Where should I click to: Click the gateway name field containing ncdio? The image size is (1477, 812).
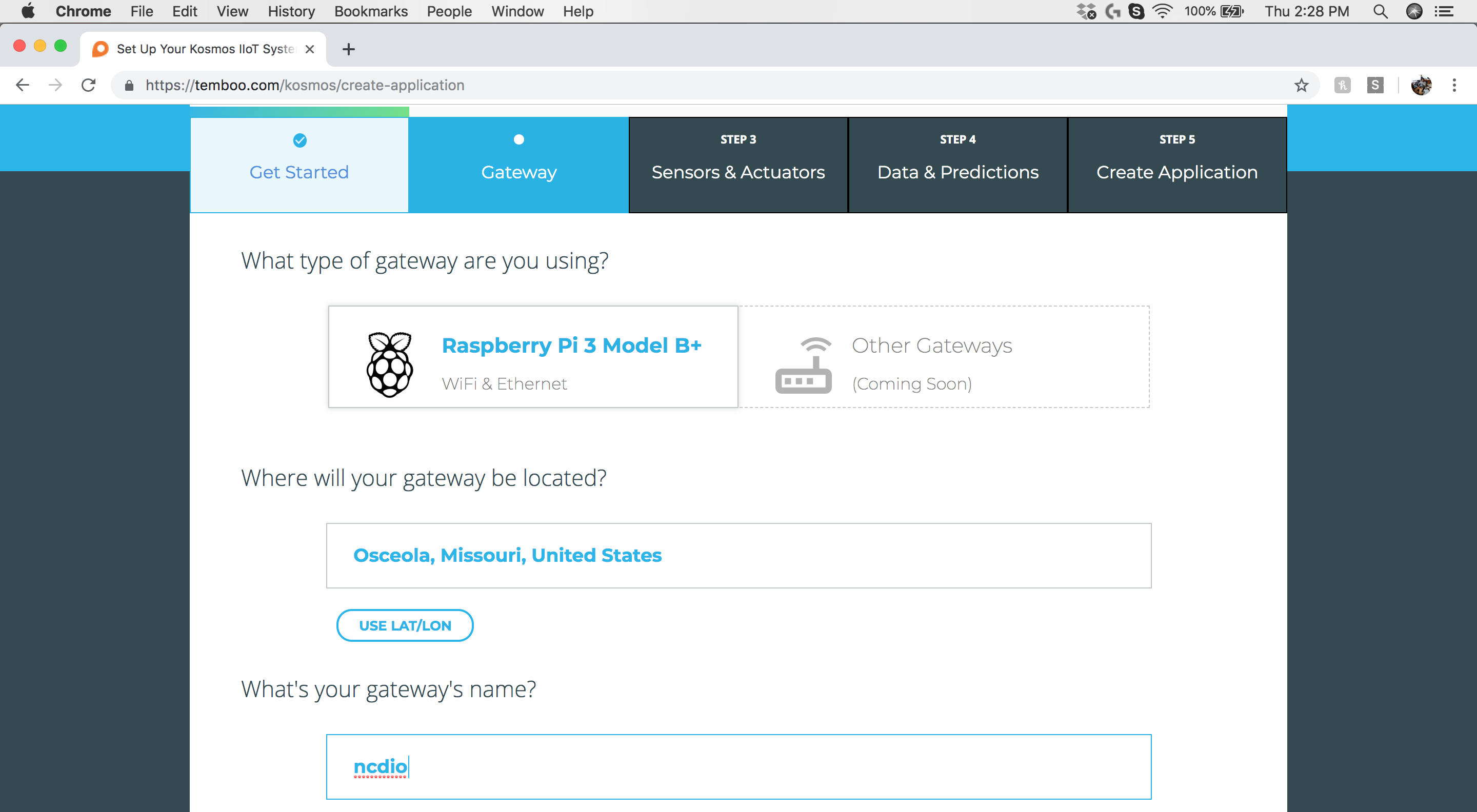pyautogui.click(x=738, y=767)
